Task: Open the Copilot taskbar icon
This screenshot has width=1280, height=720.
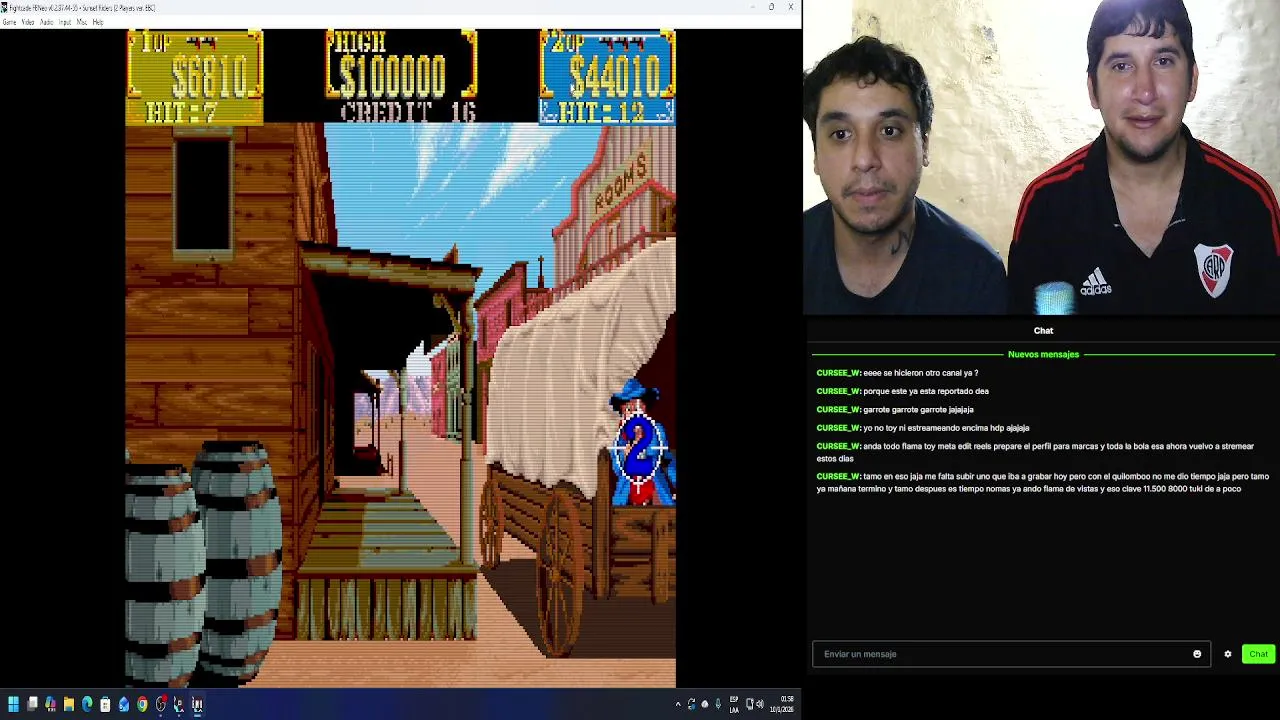Action: click(x=50, y=704)
